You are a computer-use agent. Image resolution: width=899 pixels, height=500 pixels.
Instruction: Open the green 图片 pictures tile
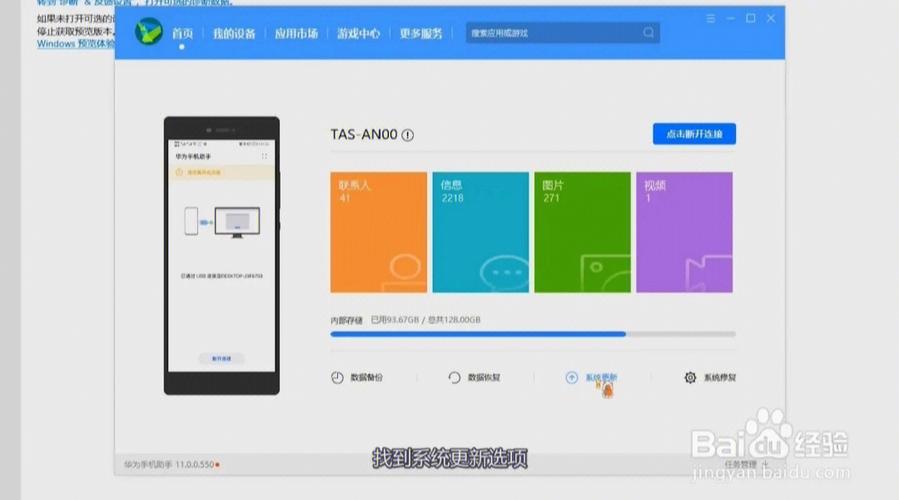point(583,232)
